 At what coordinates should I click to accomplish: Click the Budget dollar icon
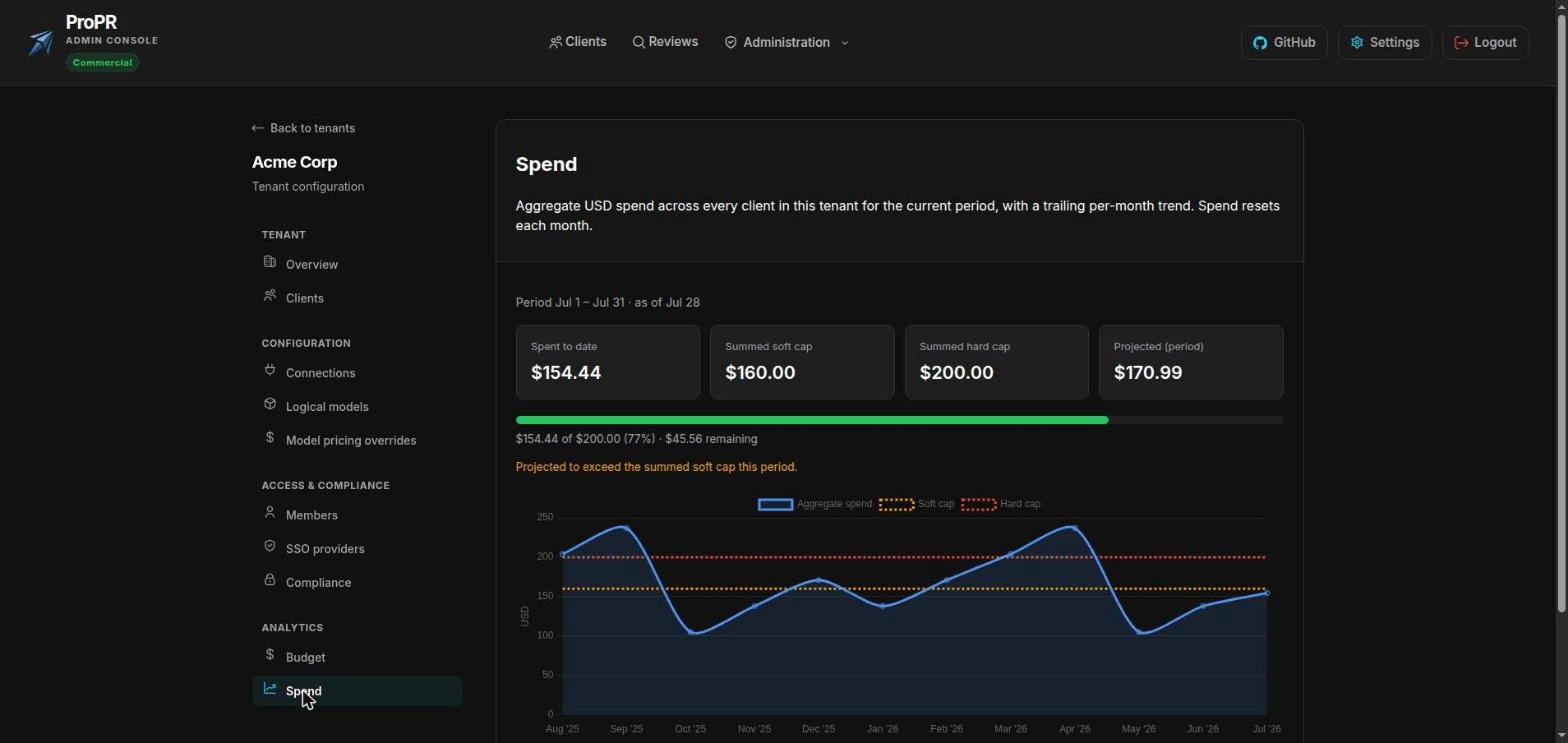[270, 654]
